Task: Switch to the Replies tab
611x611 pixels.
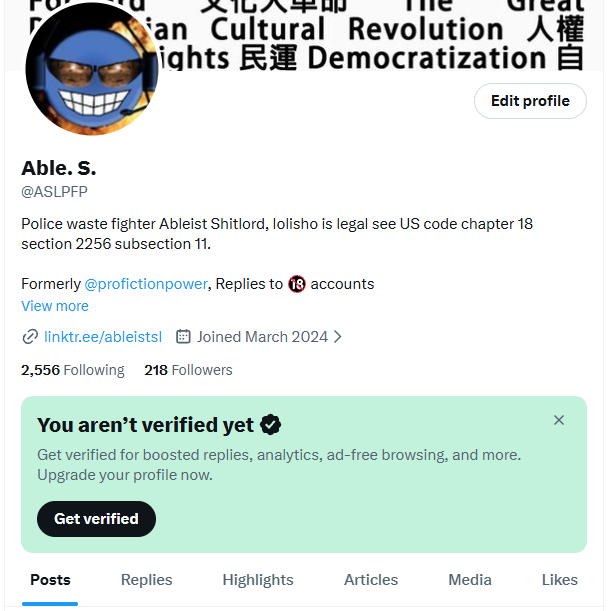Action: [147, 580]
